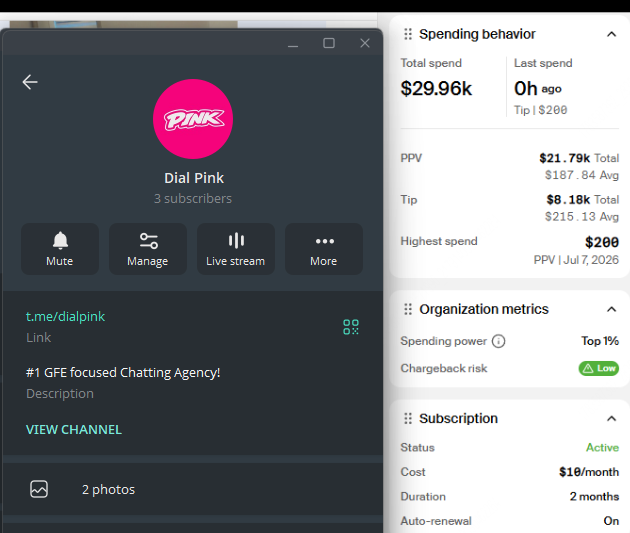The width and height of the screenshot is (630, 533).
Task: Click the 0h ago last spend value
Action: click(538, 89)
